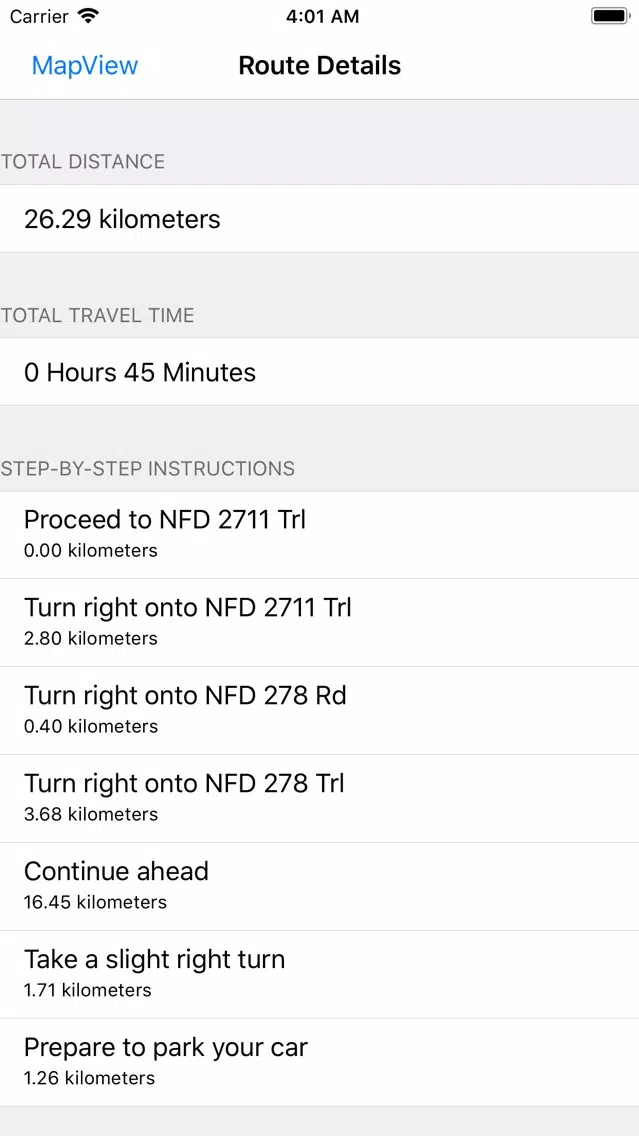The image size is (639, 1136).
Task: Tap the Step-by-Step Instructions header
Action: coord(148,469)
